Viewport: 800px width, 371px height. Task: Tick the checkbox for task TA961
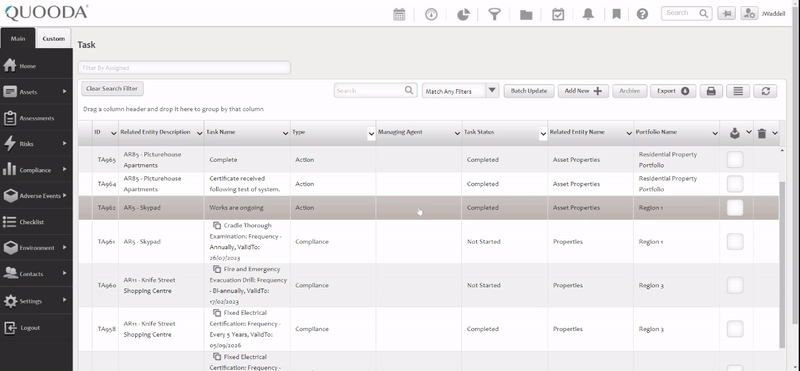(x=735, y=241)
